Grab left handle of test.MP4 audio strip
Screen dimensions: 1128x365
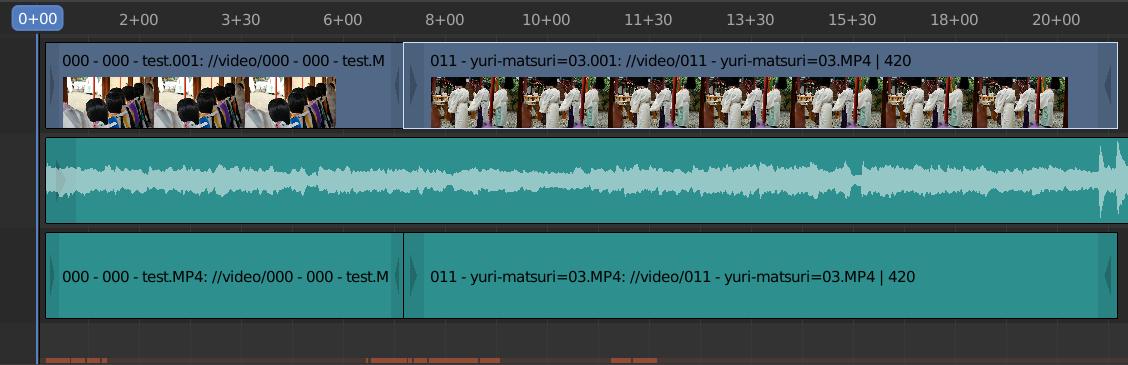point(52,275)
